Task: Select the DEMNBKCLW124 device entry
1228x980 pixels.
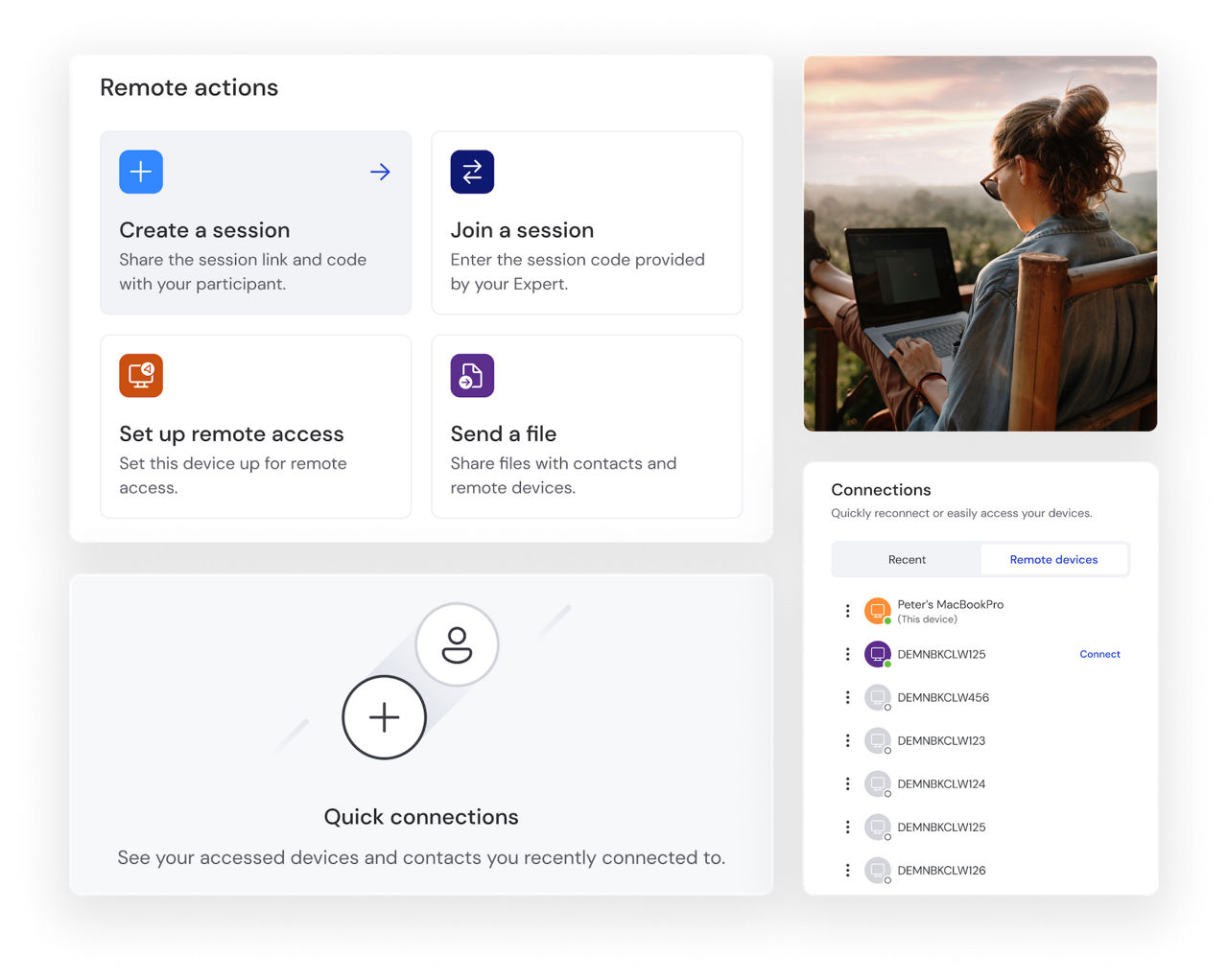Action: [940, 784]
